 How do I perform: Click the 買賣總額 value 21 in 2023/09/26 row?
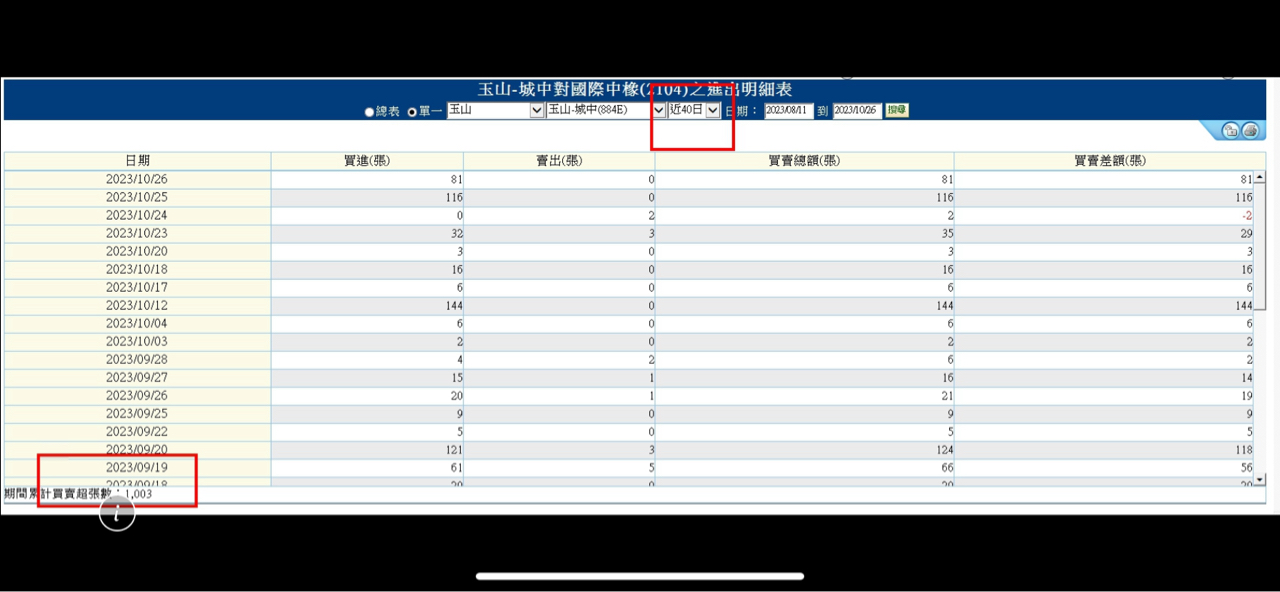point(947,396)
